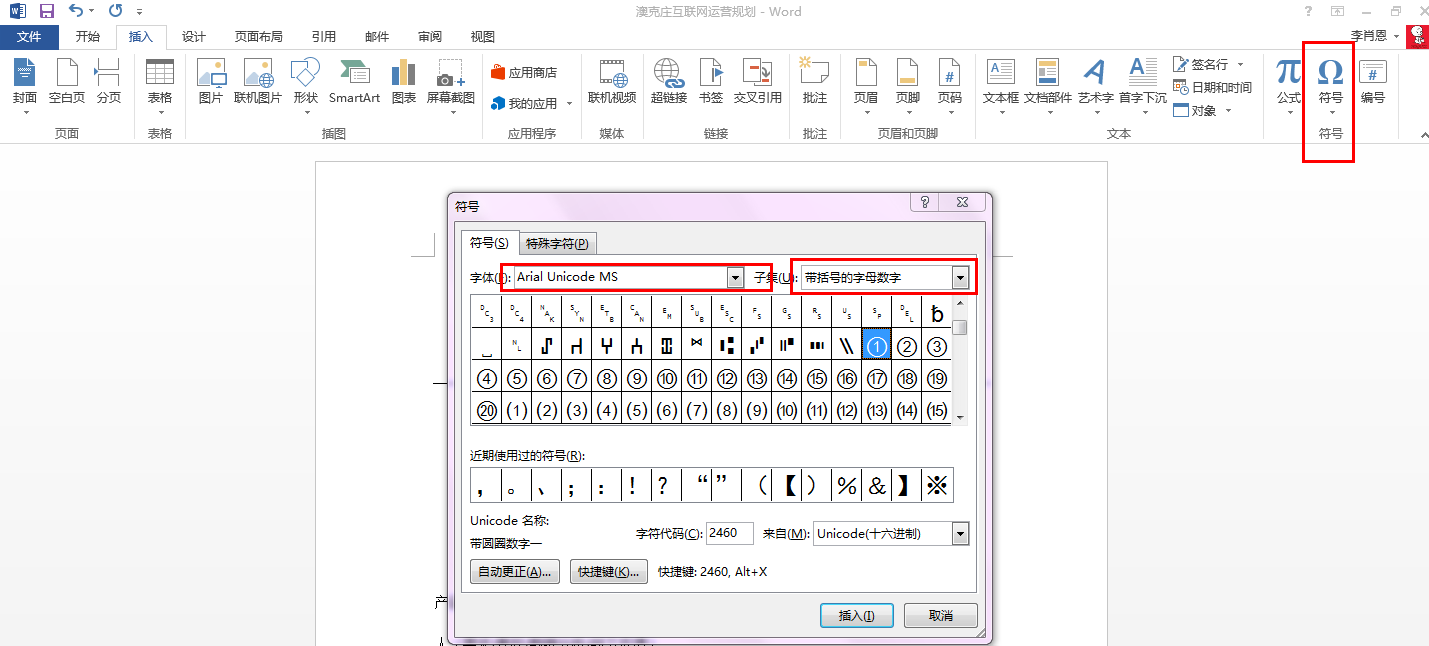Switch to the 开始 home tab

pyautogui.click(x=88, y=37)
